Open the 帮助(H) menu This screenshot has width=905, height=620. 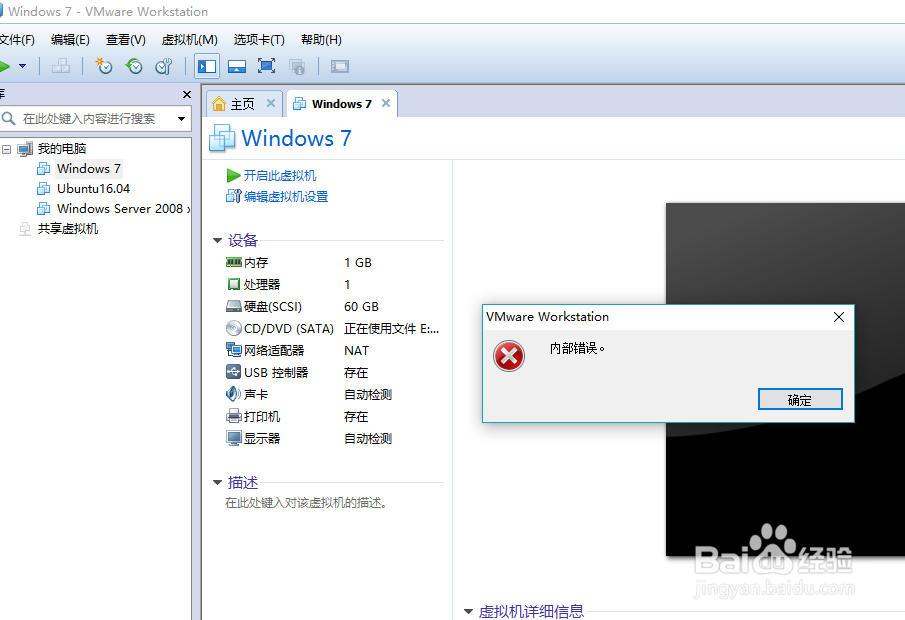(321, 40)
